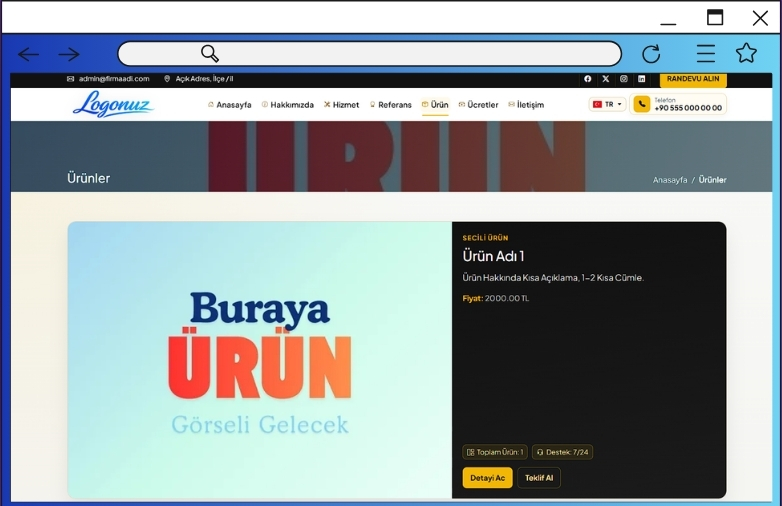Open the X social icon
The width and height of the screenshot is (782, 506).
[x=605, y=79]
